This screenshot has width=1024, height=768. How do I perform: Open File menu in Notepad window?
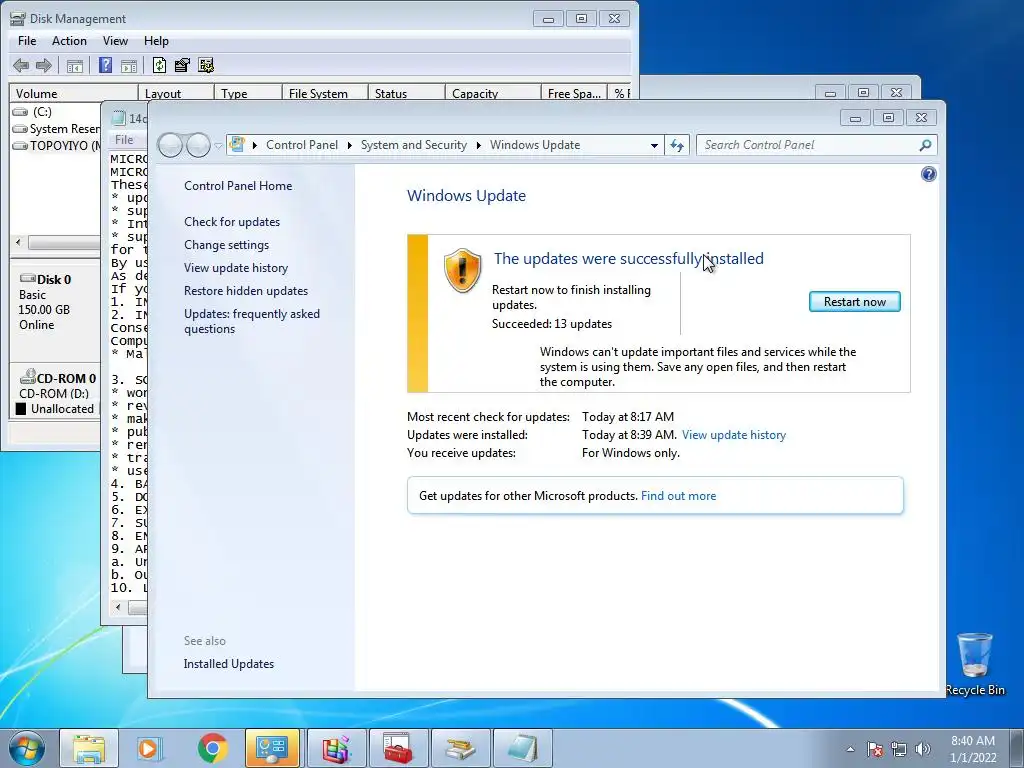(124, 139)
